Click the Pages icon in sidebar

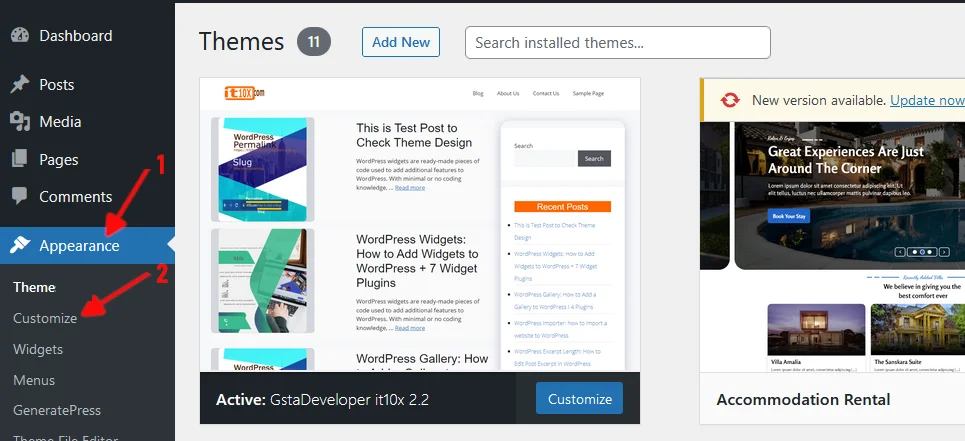coord(20,159)
